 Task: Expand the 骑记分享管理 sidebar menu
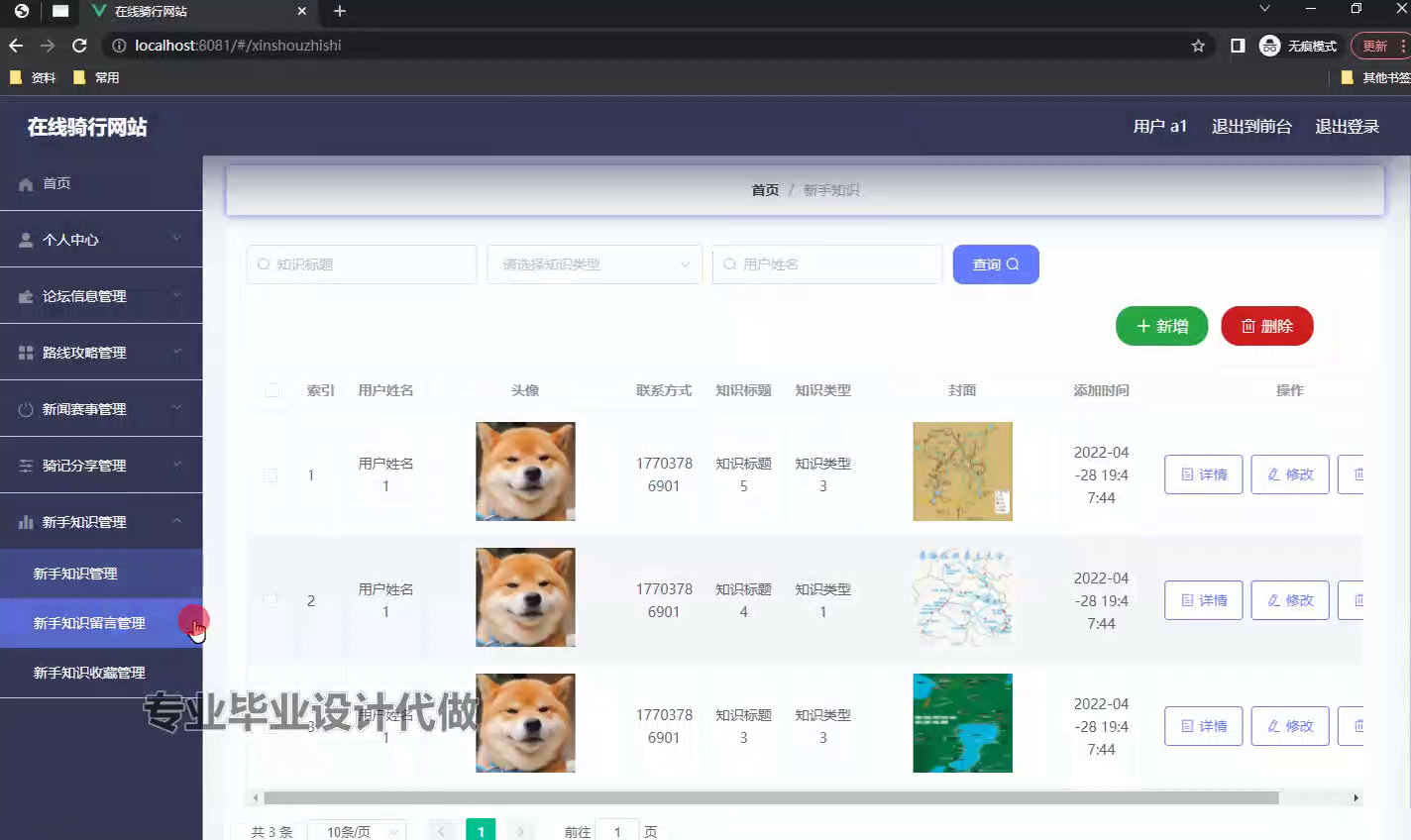(101, 466)
